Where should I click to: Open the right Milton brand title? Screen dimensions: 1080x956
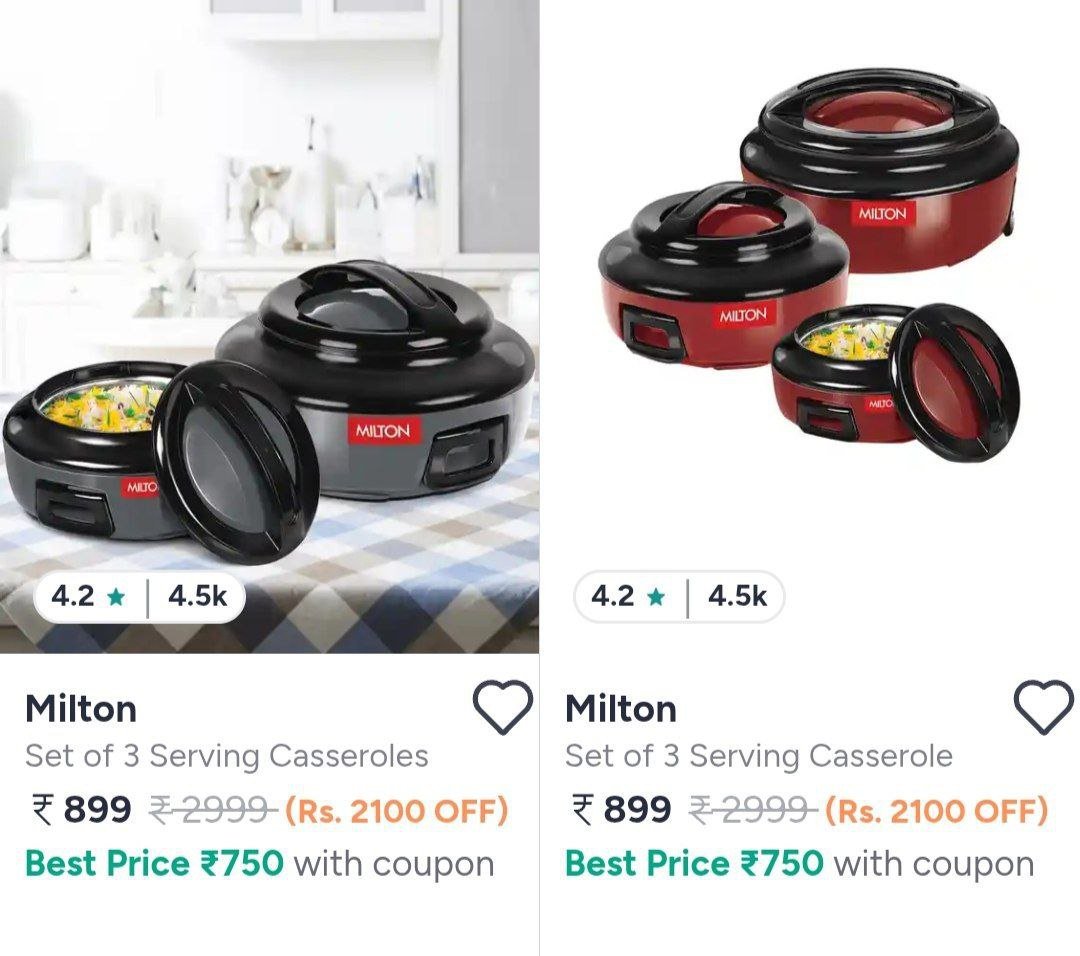(621, 709)
